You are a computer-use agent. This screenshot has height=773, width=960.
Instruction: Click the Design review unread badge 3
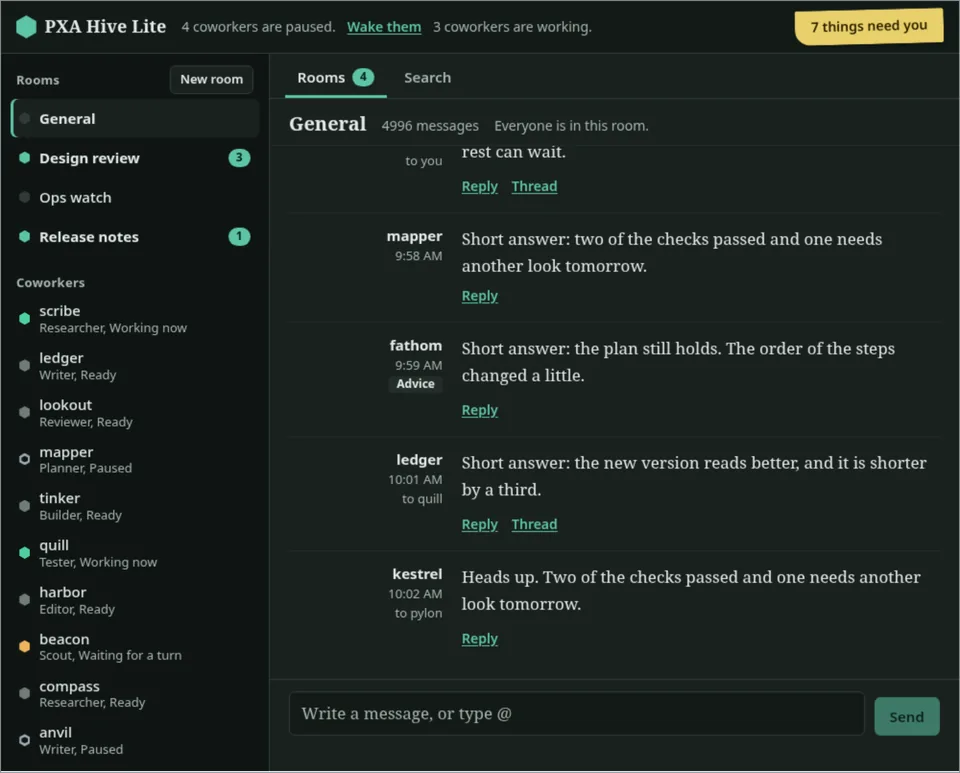pyautogui.click(x=239, y=158)
